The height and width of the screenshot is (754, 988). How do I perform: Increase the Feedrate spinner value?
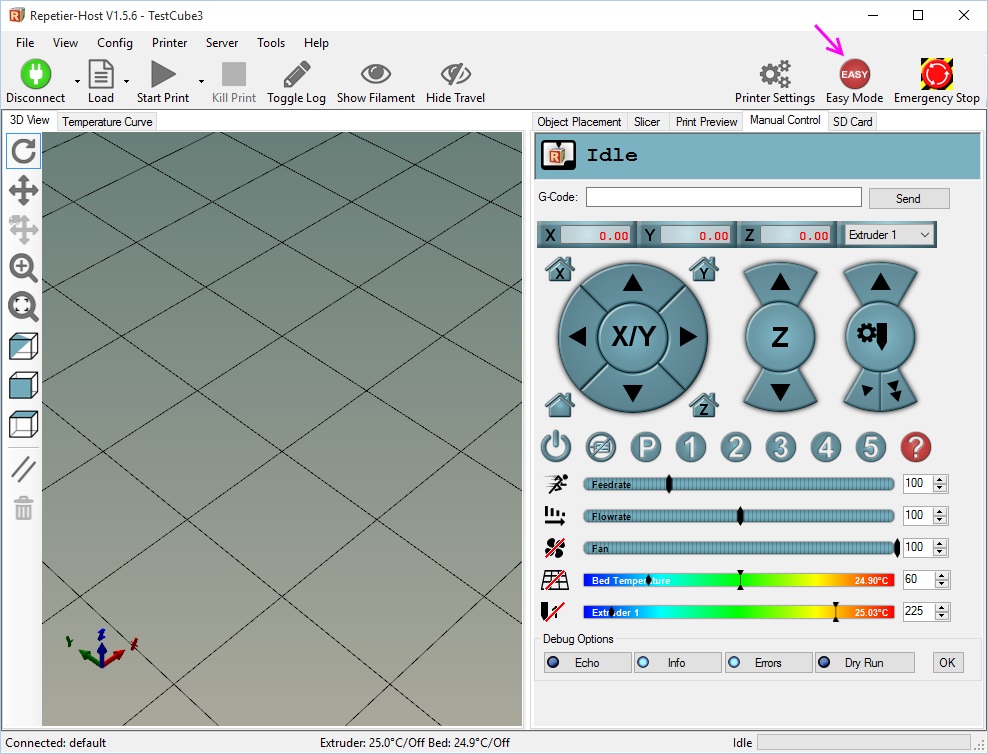[x=940, y=480]
